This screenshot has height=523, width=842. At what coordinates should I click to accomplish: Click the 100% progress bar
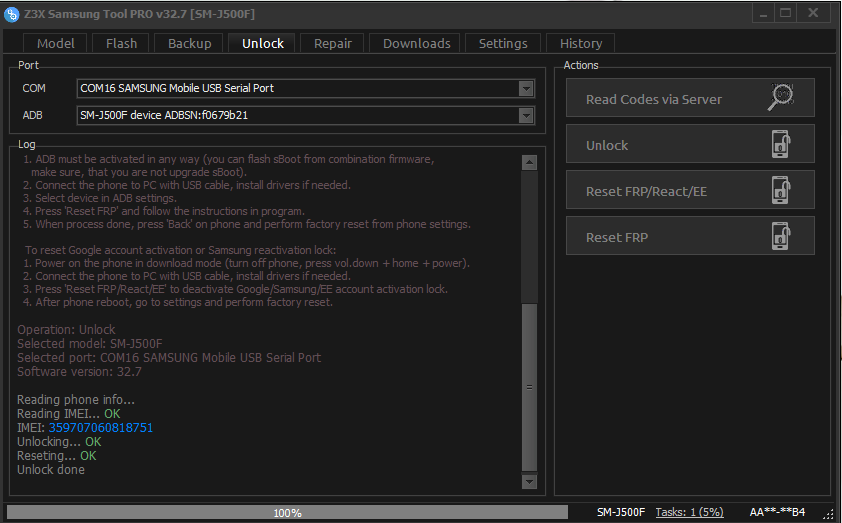287,513
